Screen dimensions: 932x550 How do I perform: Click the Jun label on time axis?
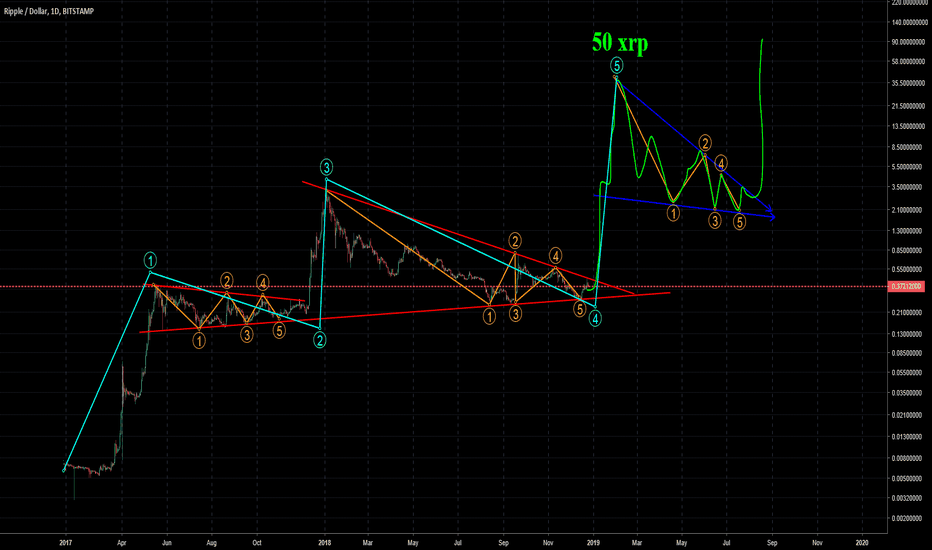click(167, 542)
